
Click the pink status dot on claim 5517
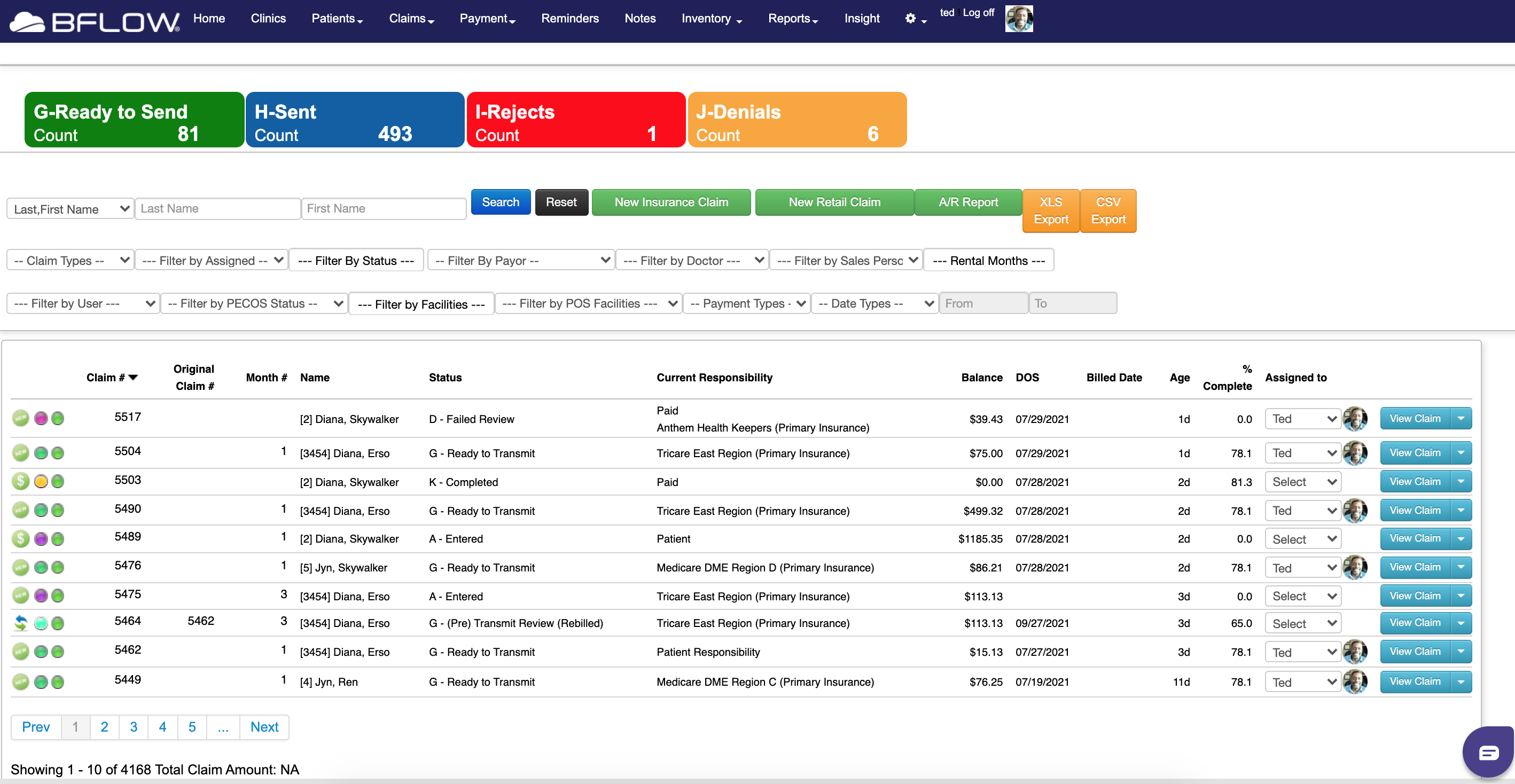41,418
